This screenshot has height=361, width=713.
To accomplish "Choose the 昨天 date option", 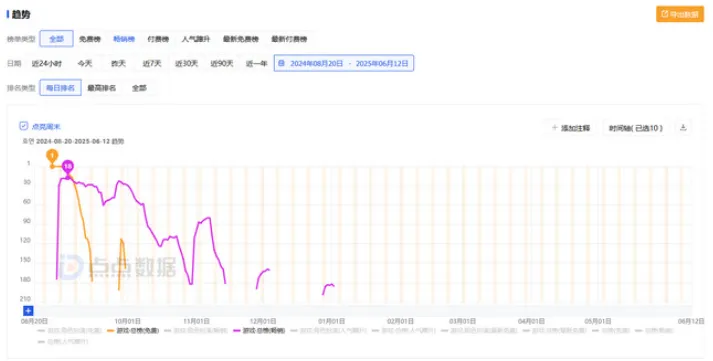I will pos(118,64).
